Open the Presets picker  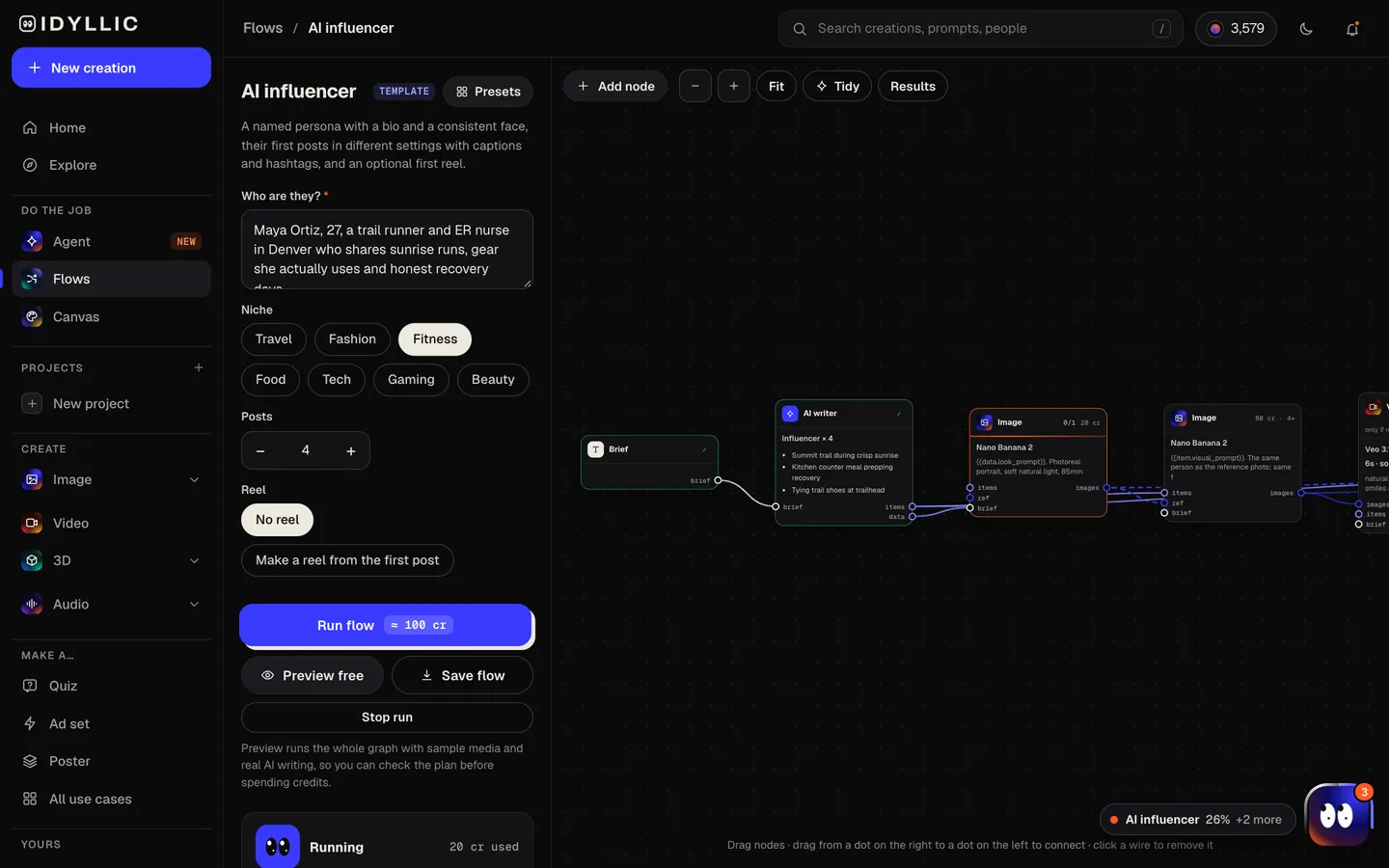488,92
